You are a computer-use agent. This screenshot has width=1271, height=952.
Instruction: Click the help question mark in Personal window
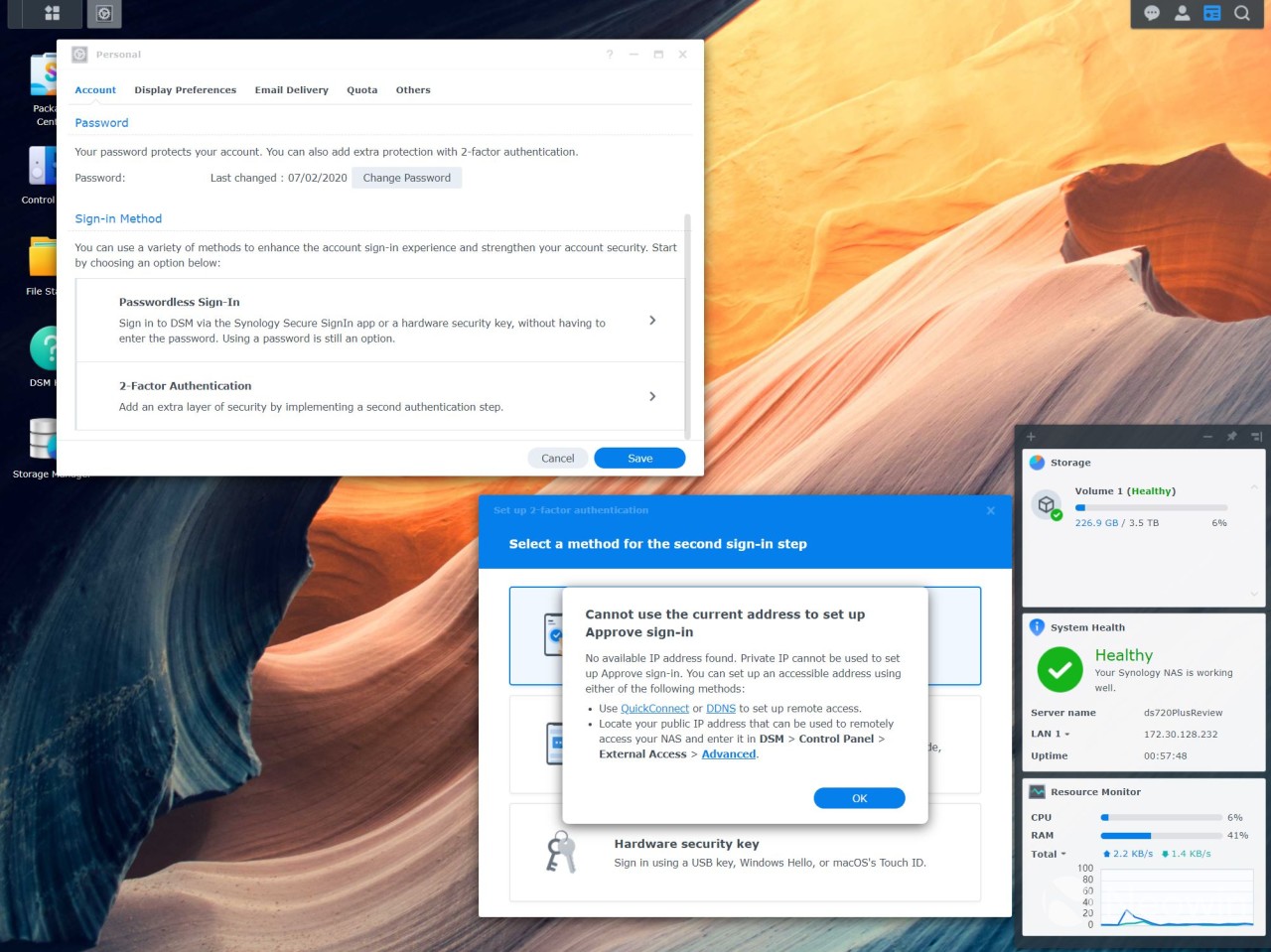[x=610, y=55]
